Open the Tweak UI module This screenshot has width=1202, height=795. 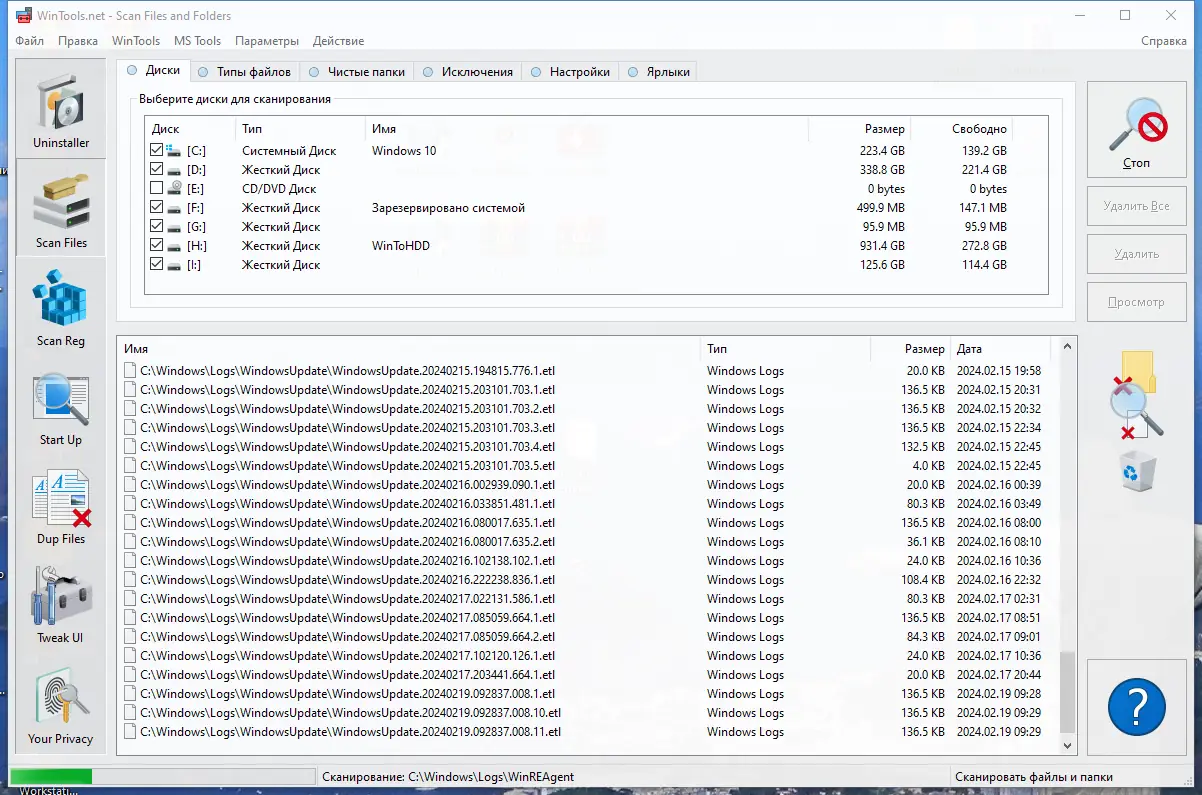[x=60, y=604]
